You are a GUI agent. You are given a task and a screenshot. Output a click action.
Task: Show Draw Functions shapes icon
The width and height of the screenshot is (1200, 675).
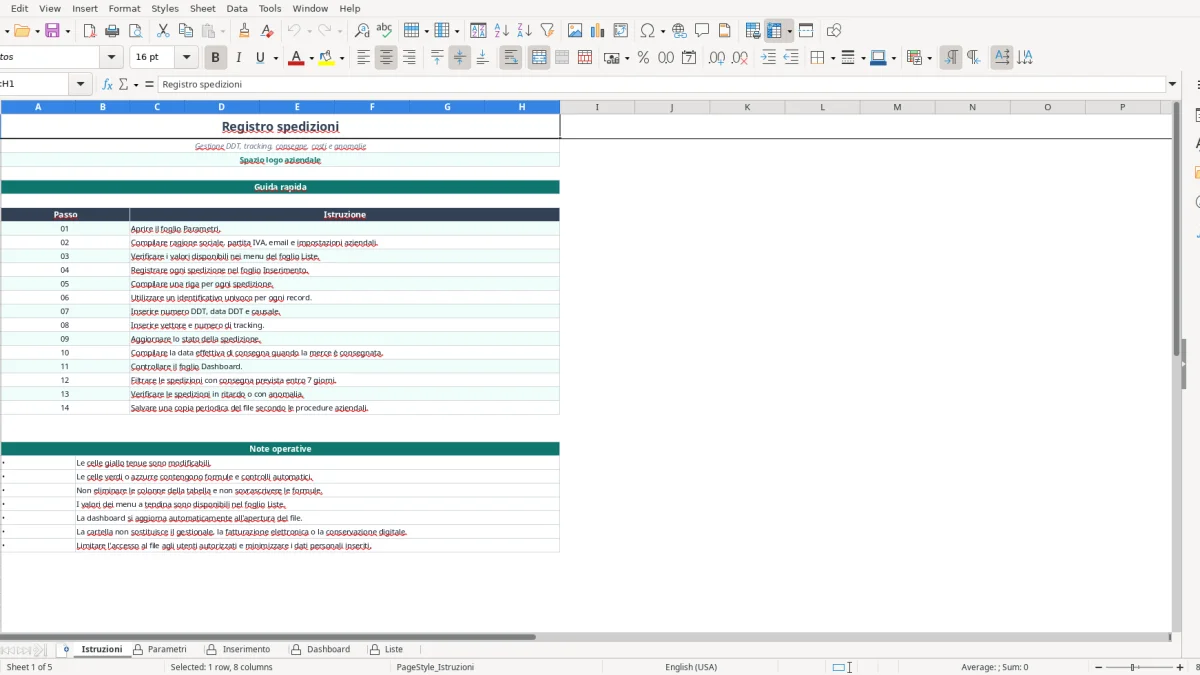[834, 31]
